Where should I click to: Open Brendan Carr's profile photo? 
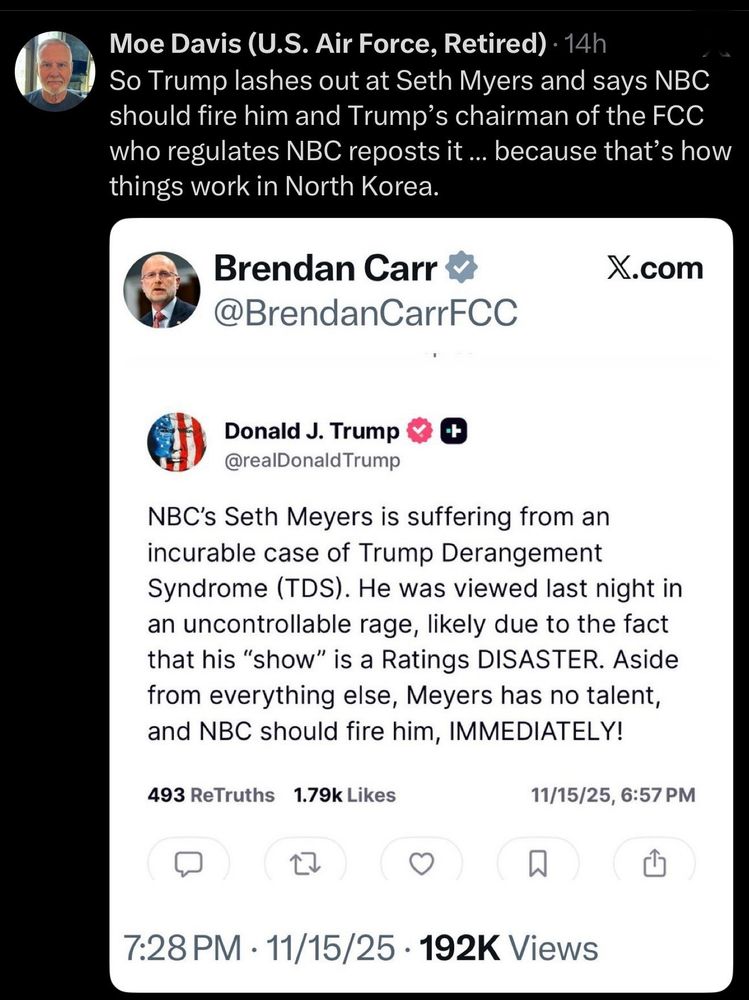[x=161, y=290]
